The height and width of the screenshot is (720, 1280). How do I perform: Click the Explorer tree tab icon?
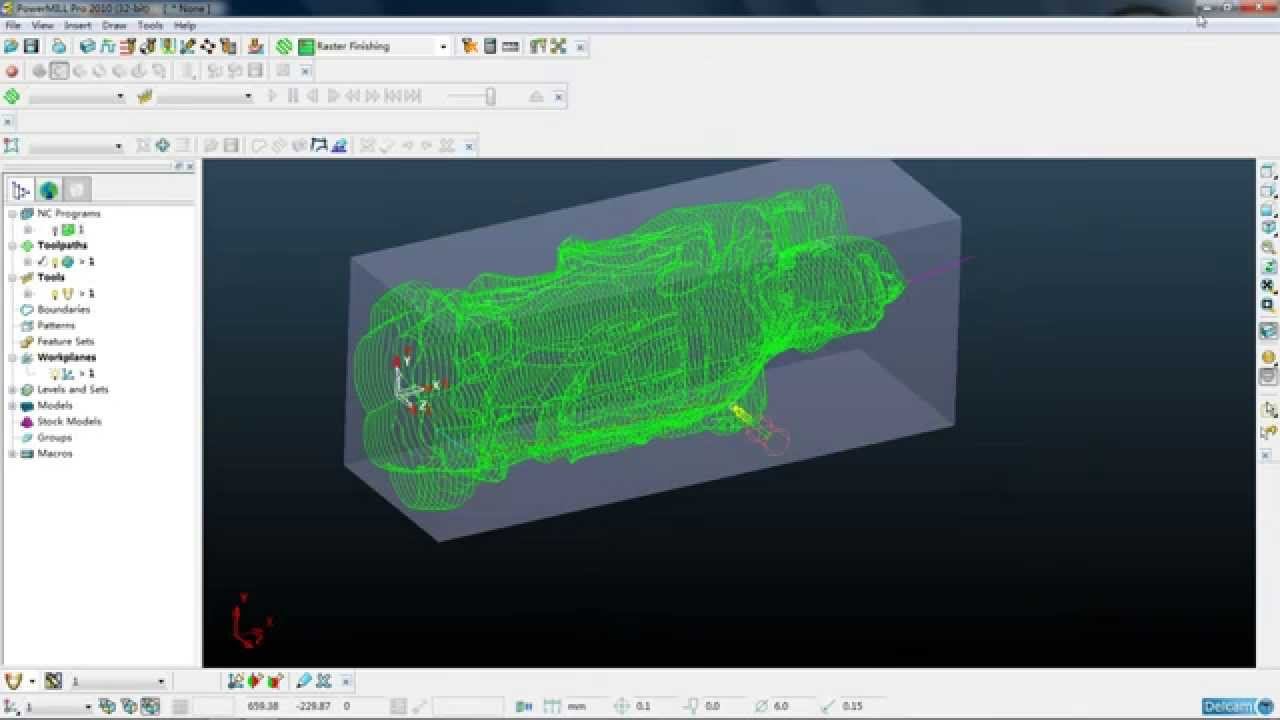pos(20,190)
